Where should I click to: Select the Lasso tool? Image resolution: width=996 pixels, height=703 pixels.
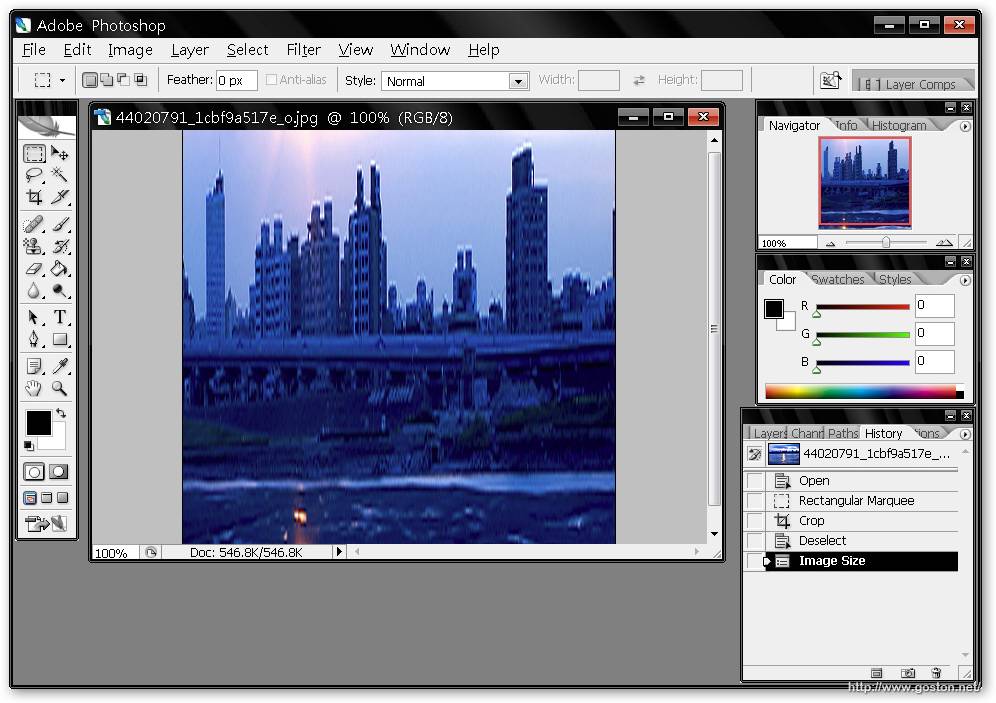[x=34, y=175]
